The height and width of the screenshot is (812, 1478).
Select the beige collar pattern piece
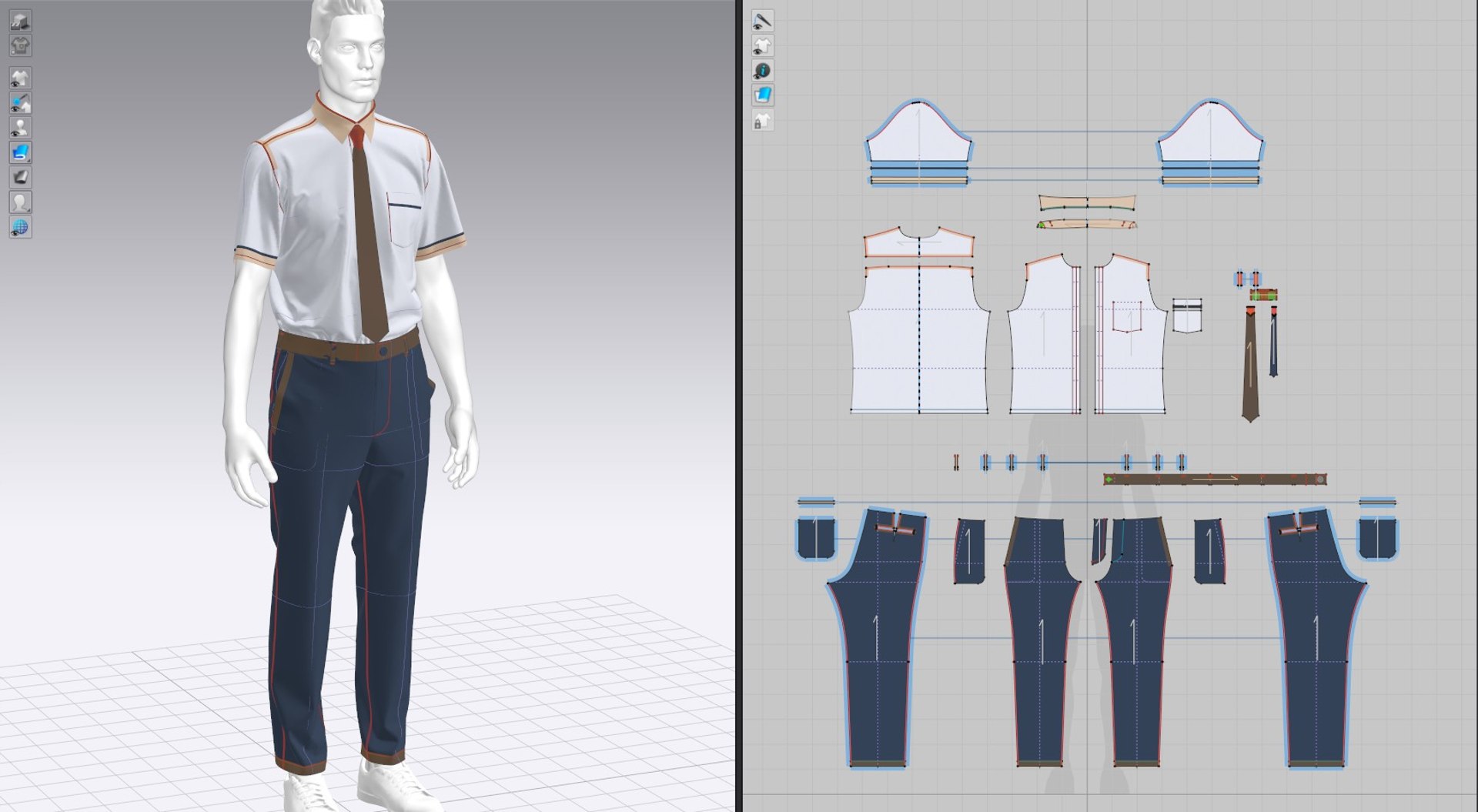pos(1087,203)
